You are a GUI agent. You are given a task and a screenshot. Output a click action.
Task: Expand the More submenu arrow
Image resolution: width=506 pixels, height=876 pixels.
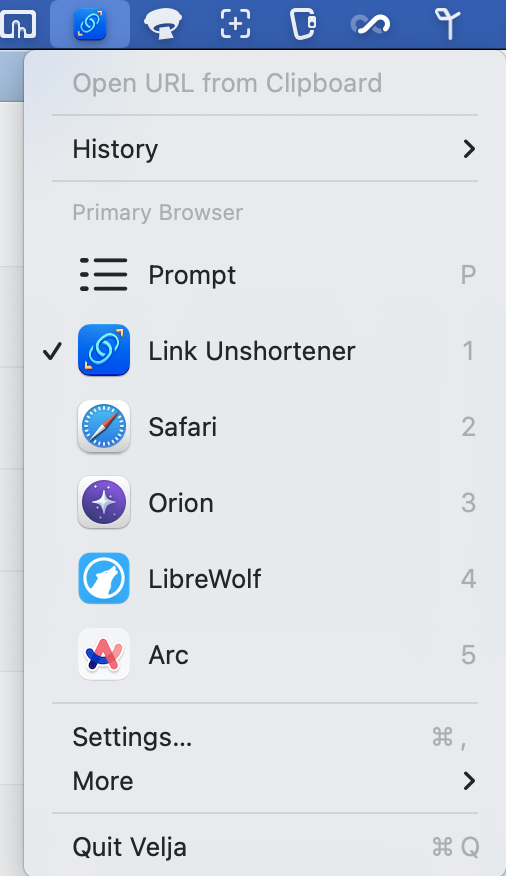(469, 781)
